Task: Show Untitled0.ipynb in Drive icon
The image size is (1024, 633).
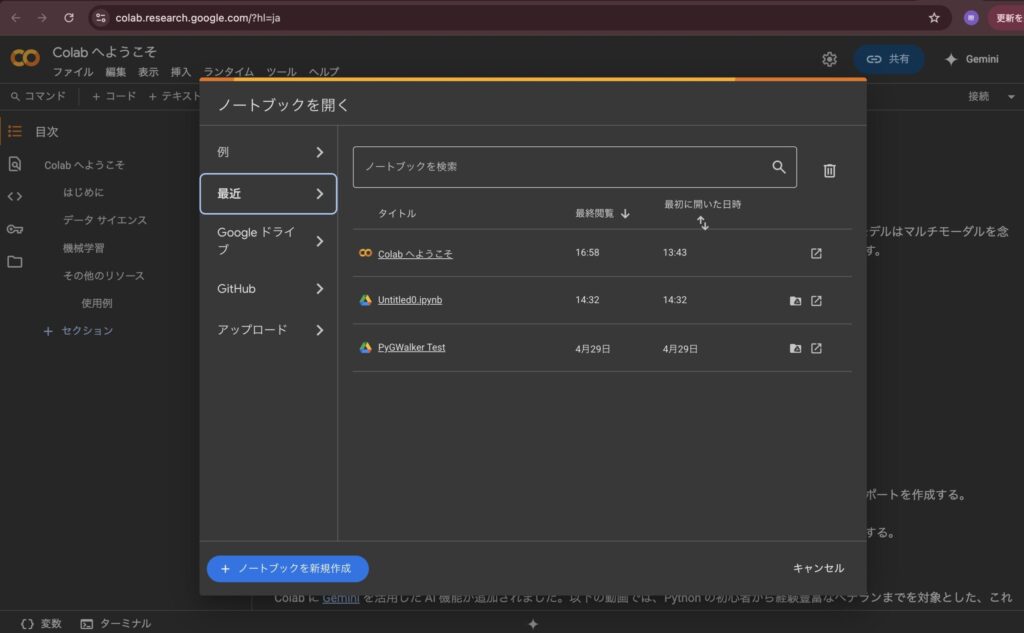Action: (x=795, y=300)
